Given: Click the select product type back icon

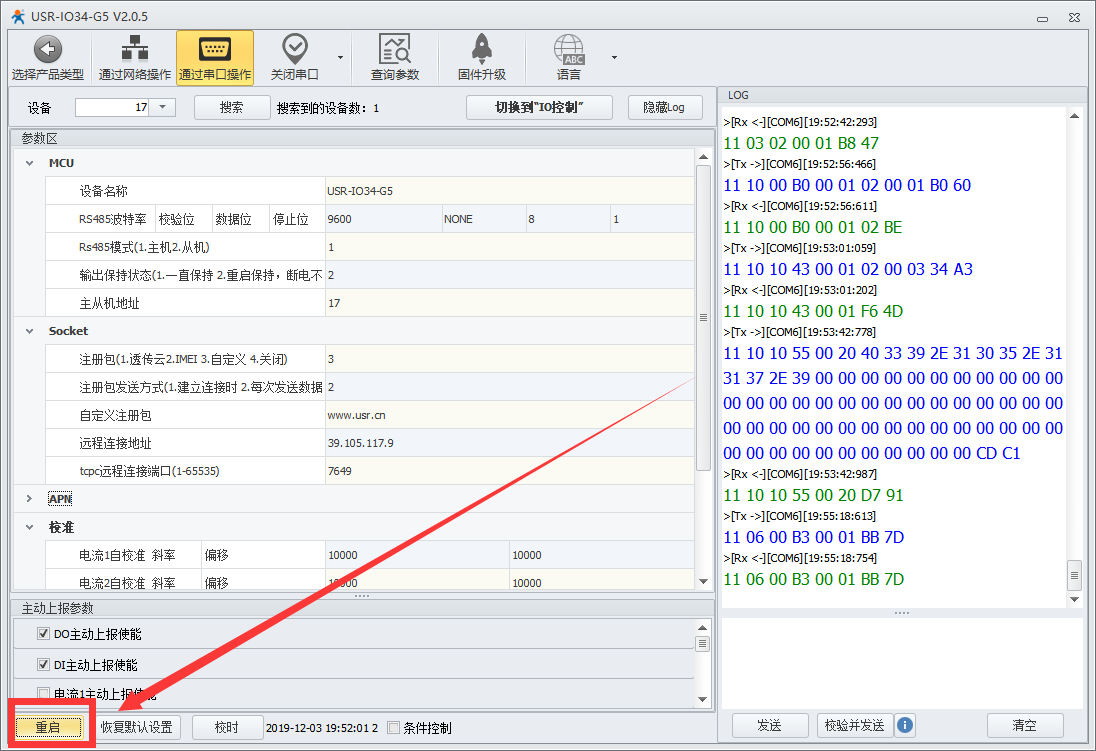Looking at the screenshot, I should coord(48,50).
